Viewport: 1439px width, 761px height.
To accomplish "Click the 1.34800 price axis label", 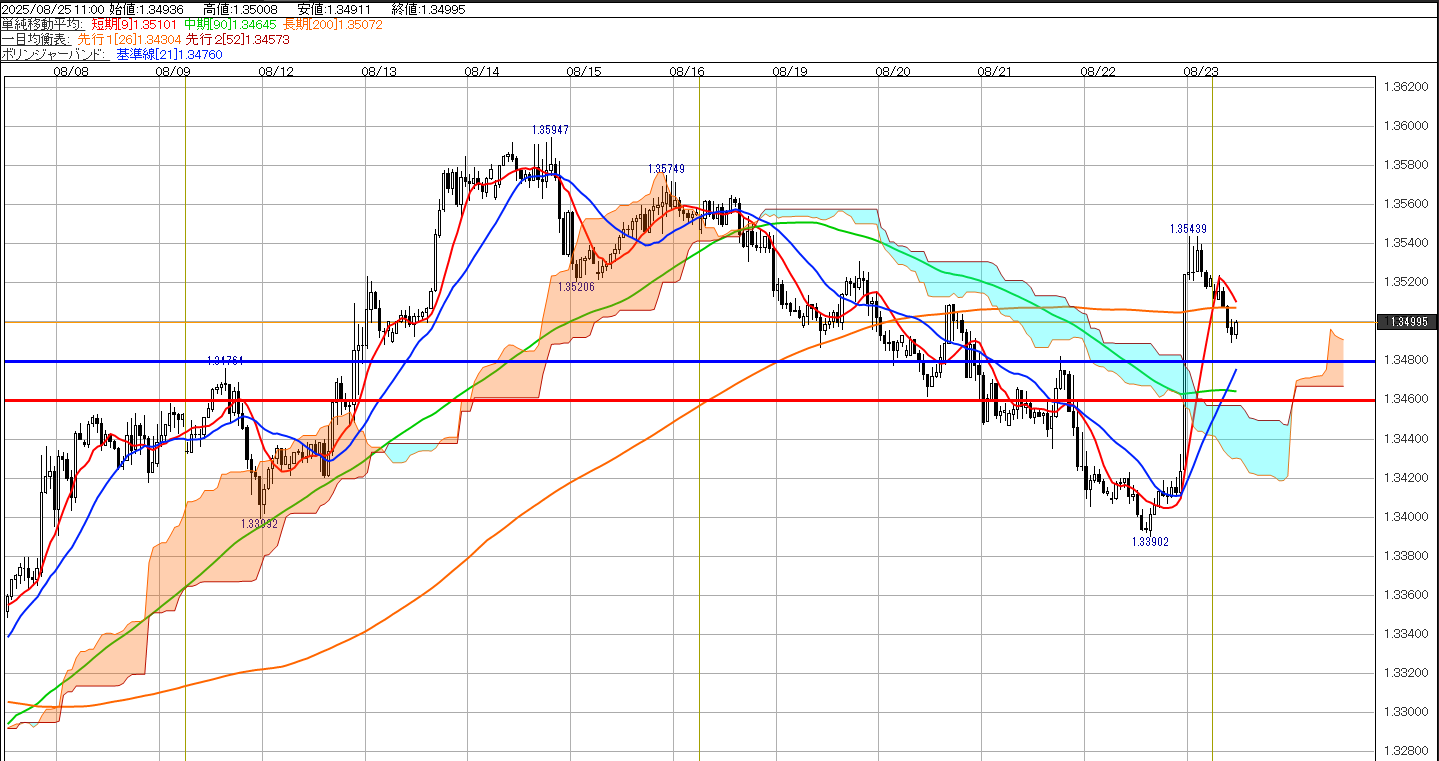I will (x=1405, y=360).
